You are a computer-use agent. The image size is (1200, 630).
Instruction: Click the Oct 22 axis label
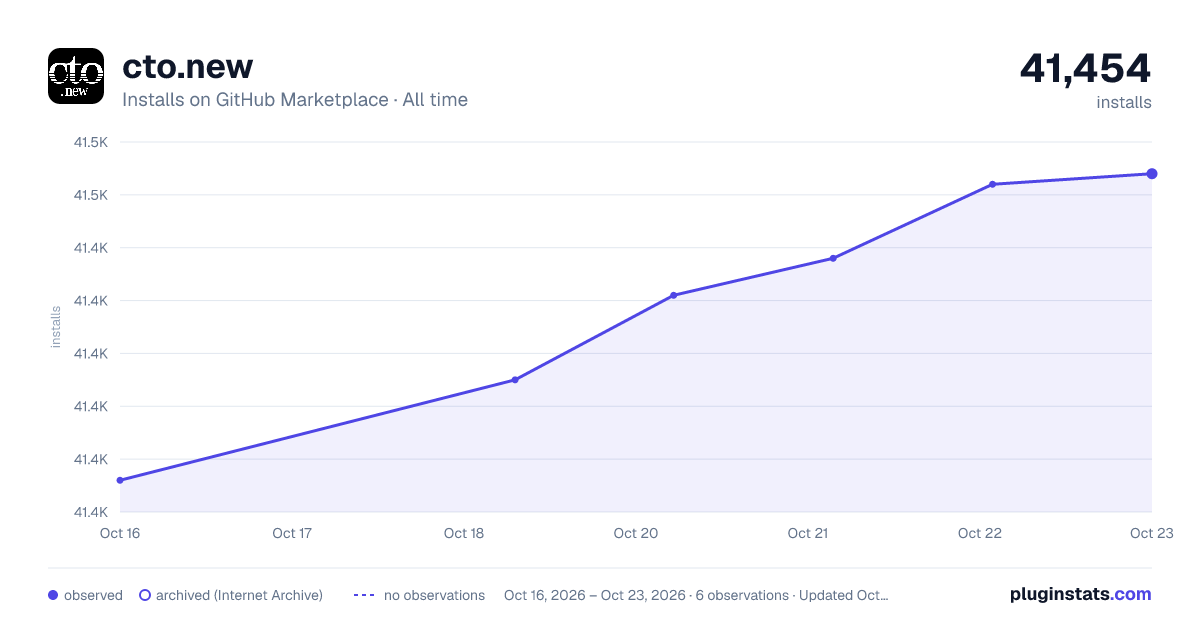click(979, 533)
